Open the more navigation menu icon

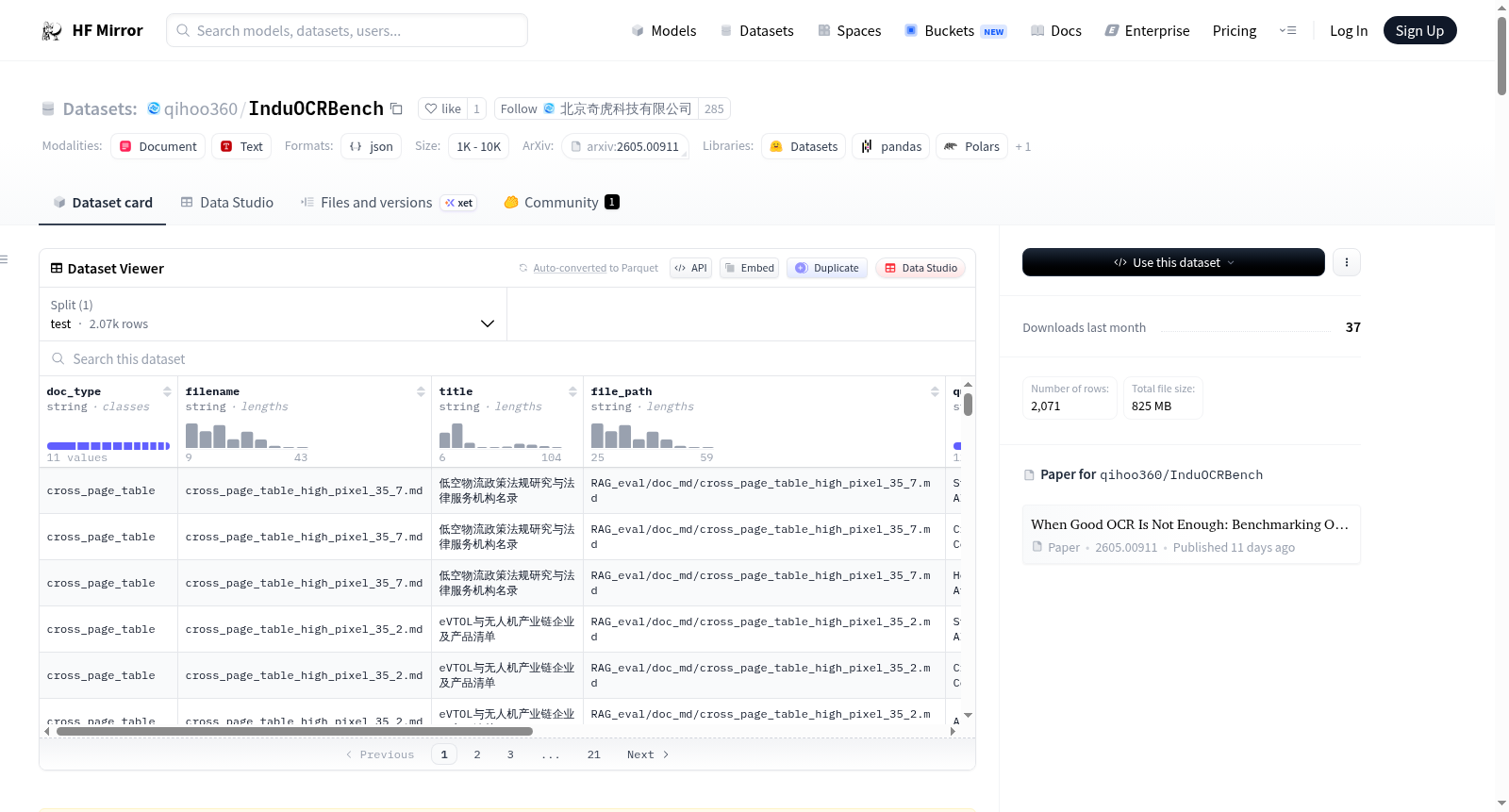tap(1287, 31)
